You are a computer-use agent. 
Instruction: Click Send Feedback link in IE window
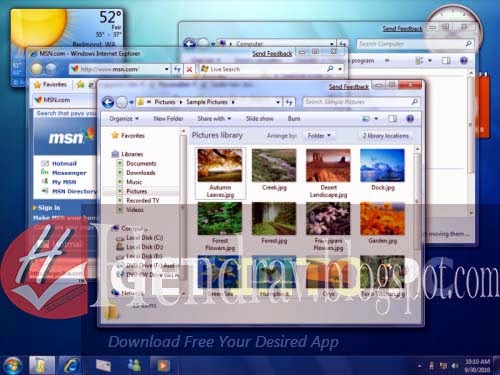point(272,53)
